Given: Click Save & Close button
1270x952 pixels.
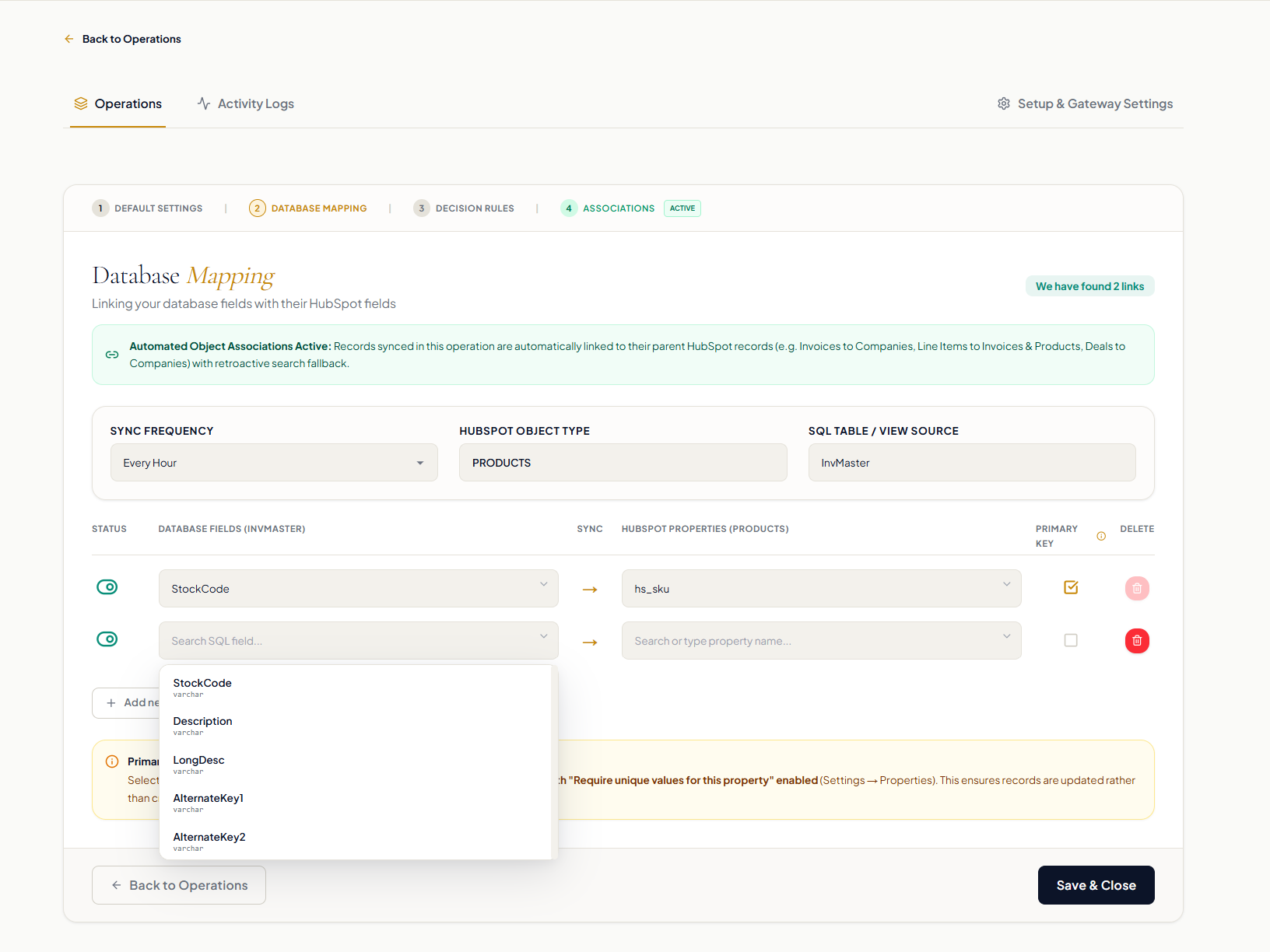Looking at the screenshot, I should (1096, 885).
